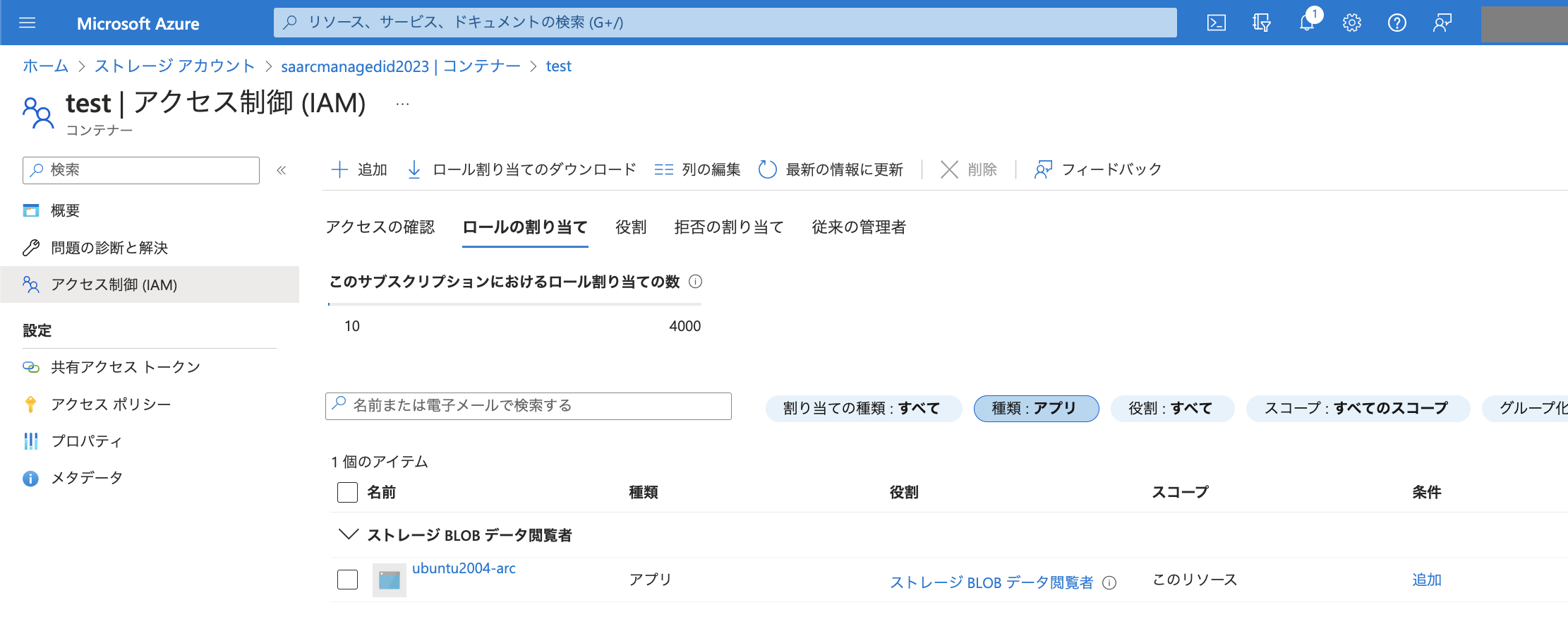Click the フィードバック toolbar button
Viewport: 1568px width, 617px height.
tap(1097, 169)
